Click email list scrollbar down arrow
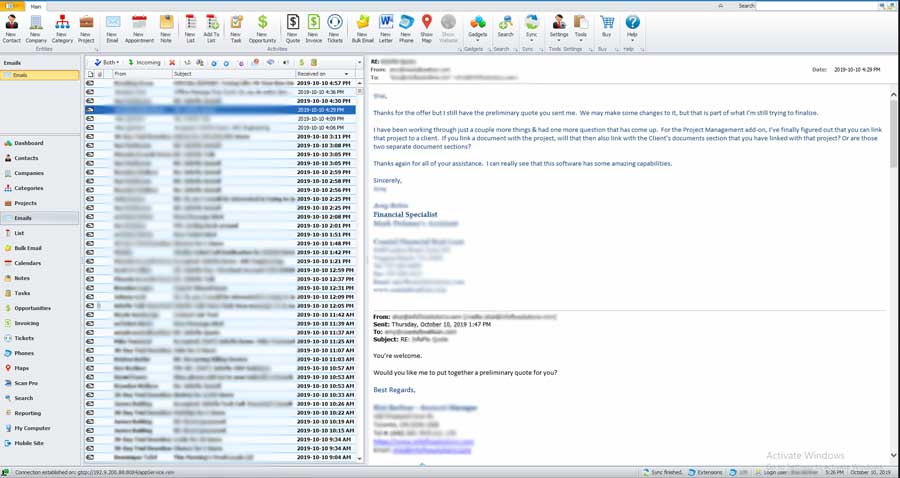Screen dimensions: 900x478 pos(360,458)
